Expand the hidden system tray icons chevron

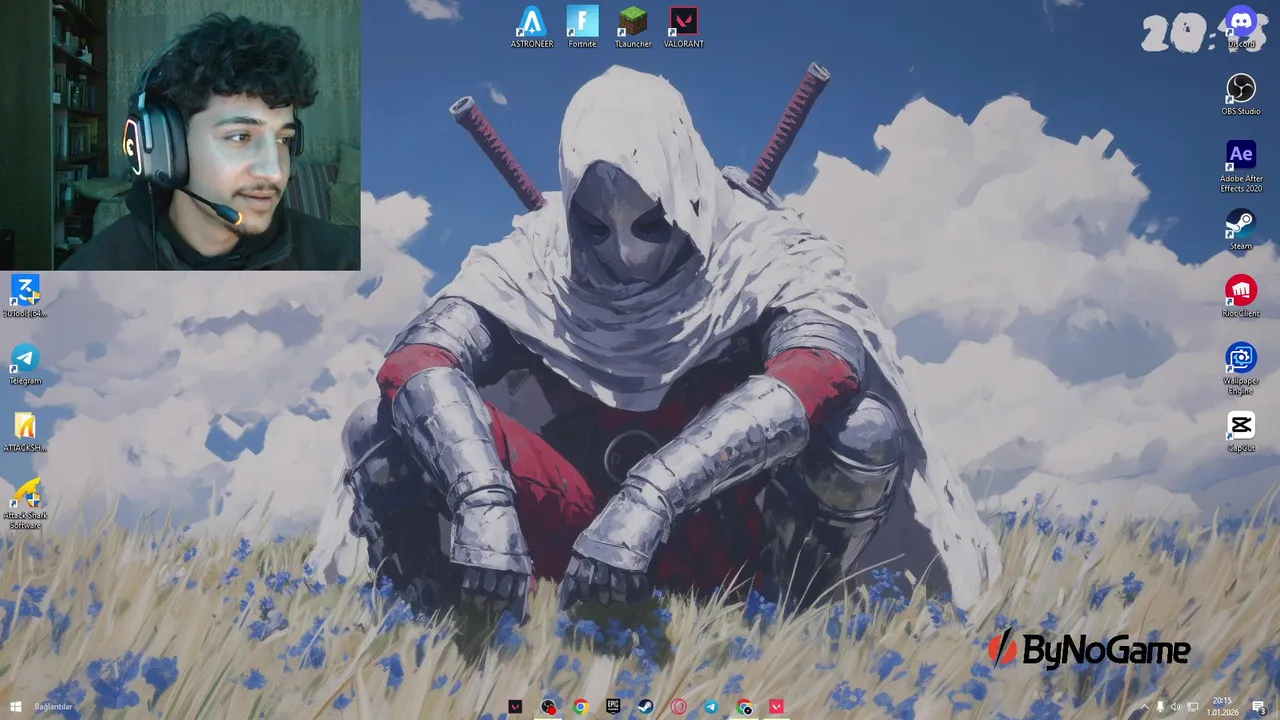(1145, 707)
